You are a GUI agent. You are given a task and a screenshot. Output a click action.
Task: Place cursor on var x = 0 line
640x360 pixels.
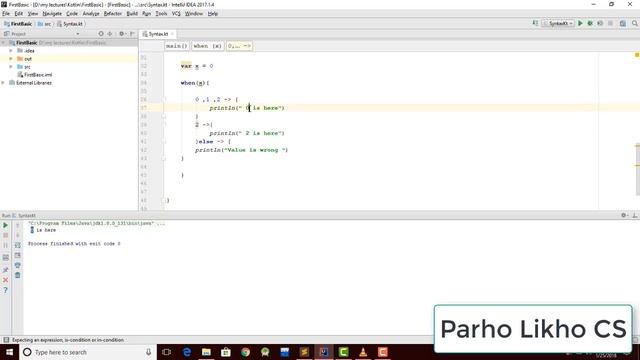pyautogui.click(x=197, y=66)
